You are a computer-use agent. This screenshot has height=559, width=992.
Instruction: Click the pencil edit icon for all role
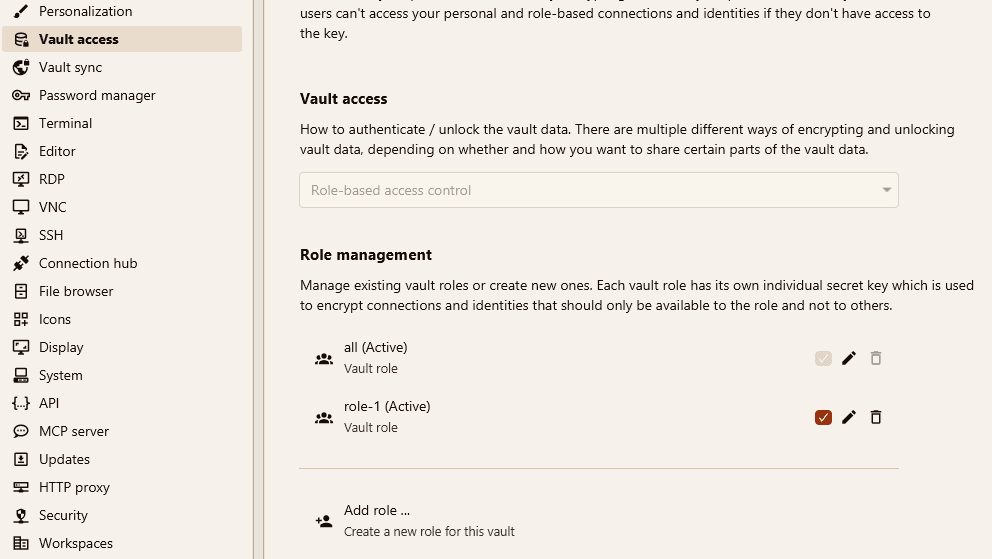(x=849, y=359)
